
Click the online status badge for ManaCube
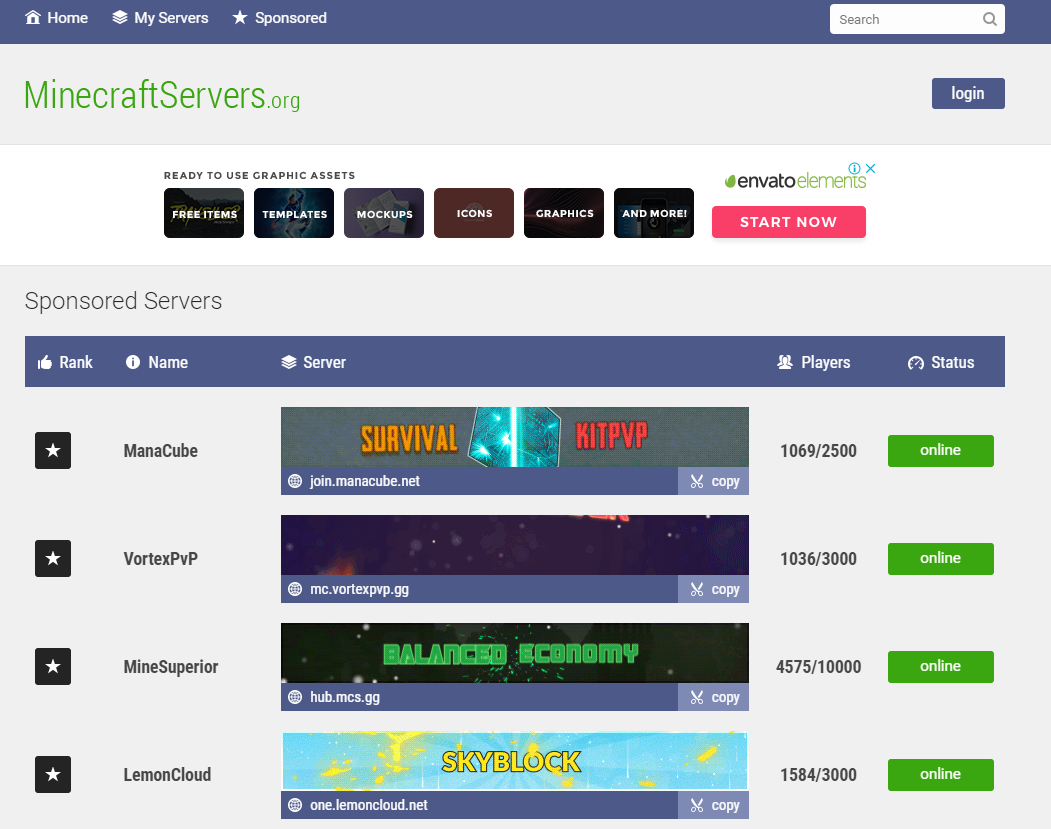(940, 450)
